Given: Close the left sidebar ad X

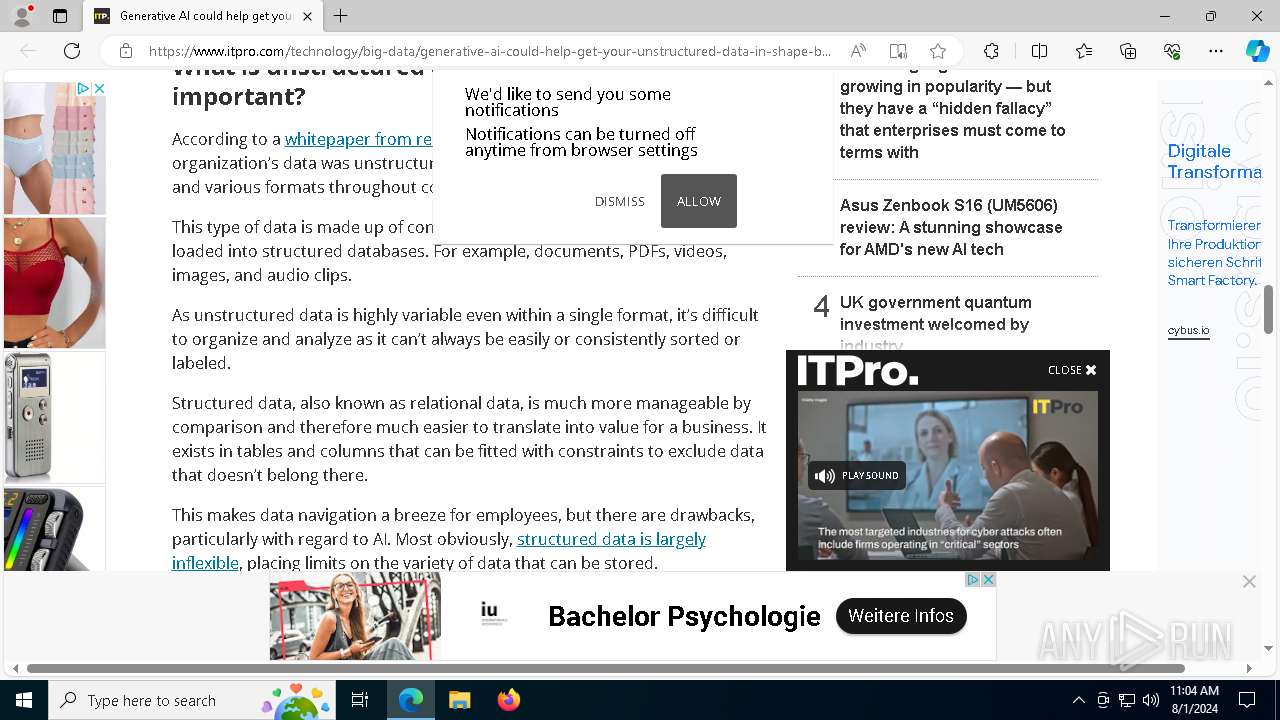Looking at the screenshot, I should point(99,89).
